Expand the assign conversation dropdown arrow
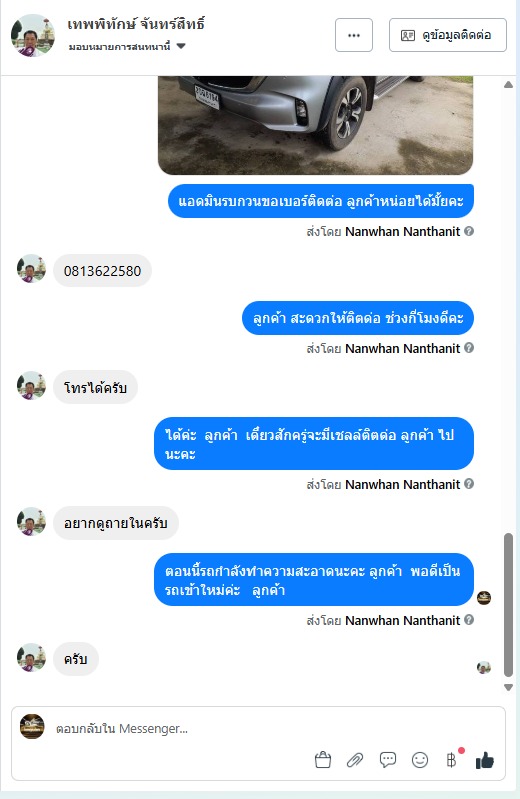Viewport: 520px width, 799px height. 180,46
